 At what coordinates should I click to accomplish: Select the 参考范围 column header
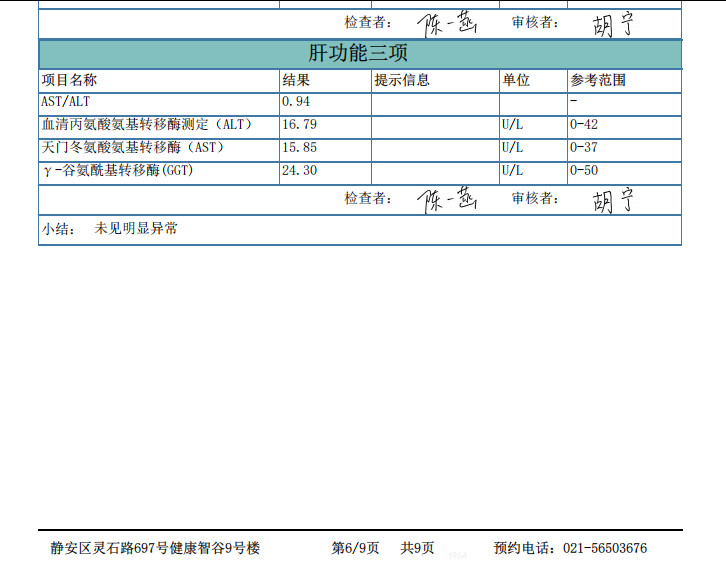click(x=598, y=81)
